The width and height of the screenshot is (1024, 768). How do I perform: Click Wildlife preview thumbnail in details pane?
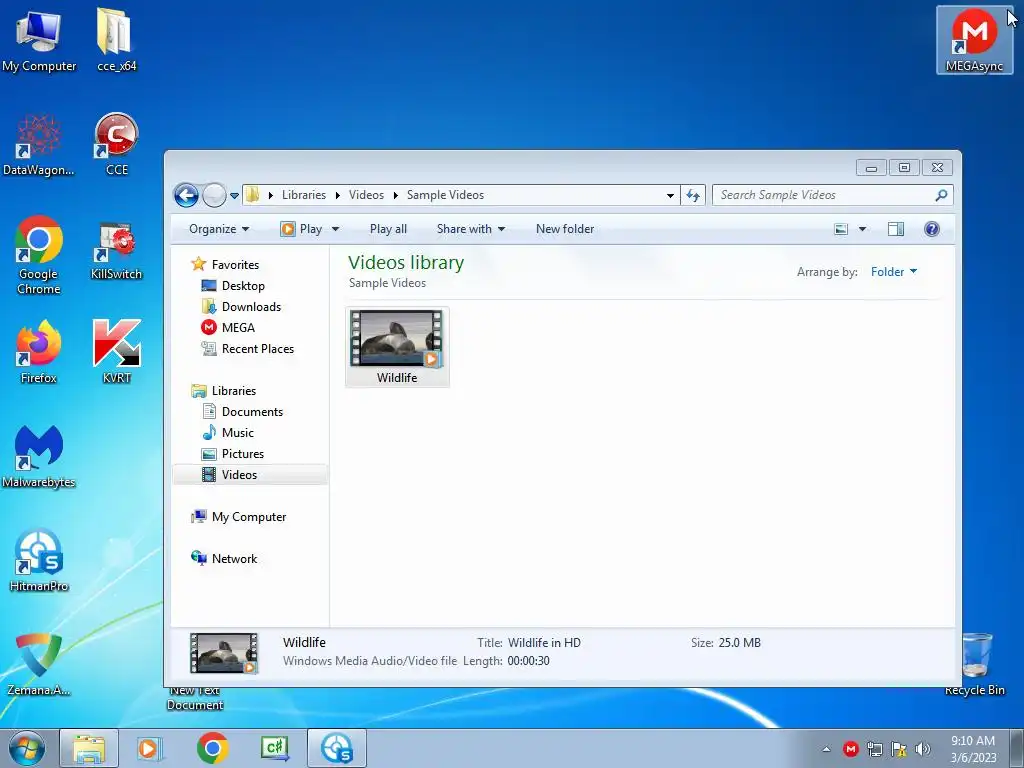tap(223, 653)
